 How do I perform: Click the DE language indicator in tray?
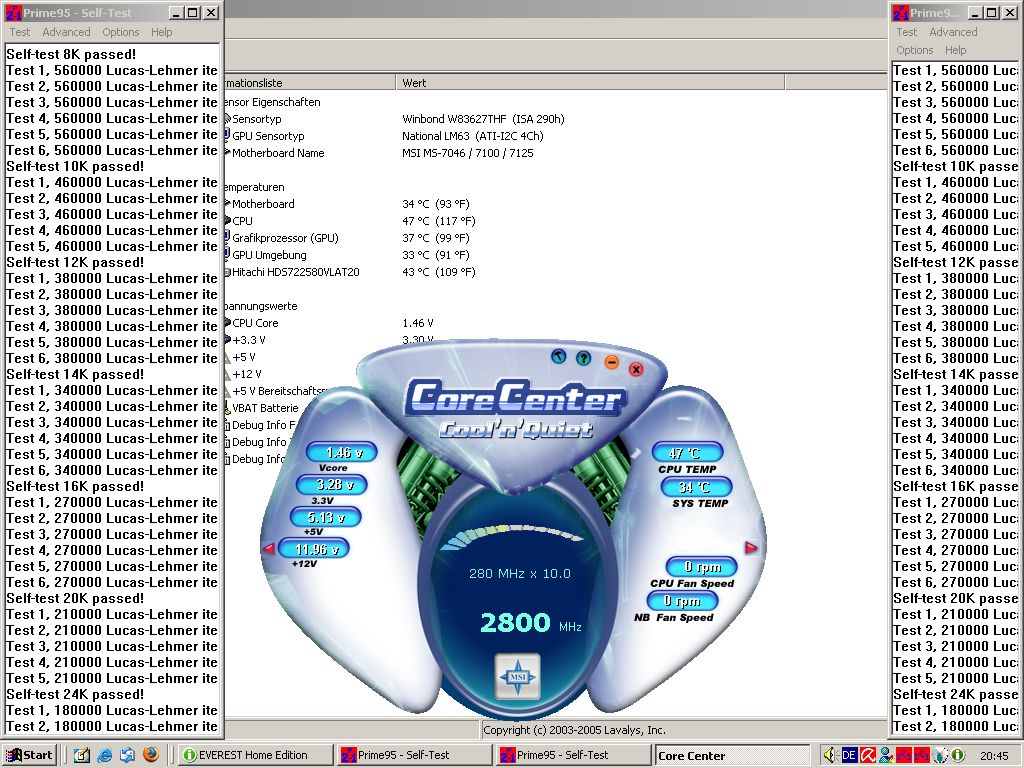pyautogui.click(x=849, y=755)
